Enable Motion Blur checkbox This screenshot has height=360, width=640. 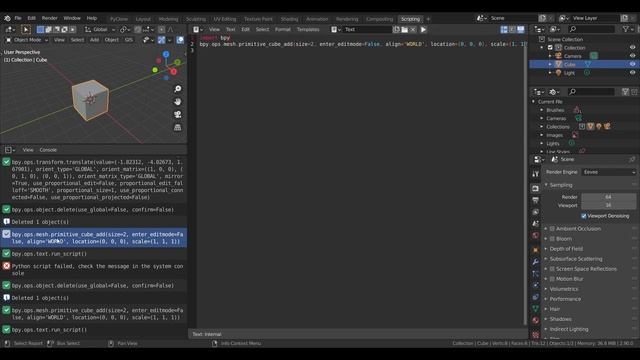point(552,279)
